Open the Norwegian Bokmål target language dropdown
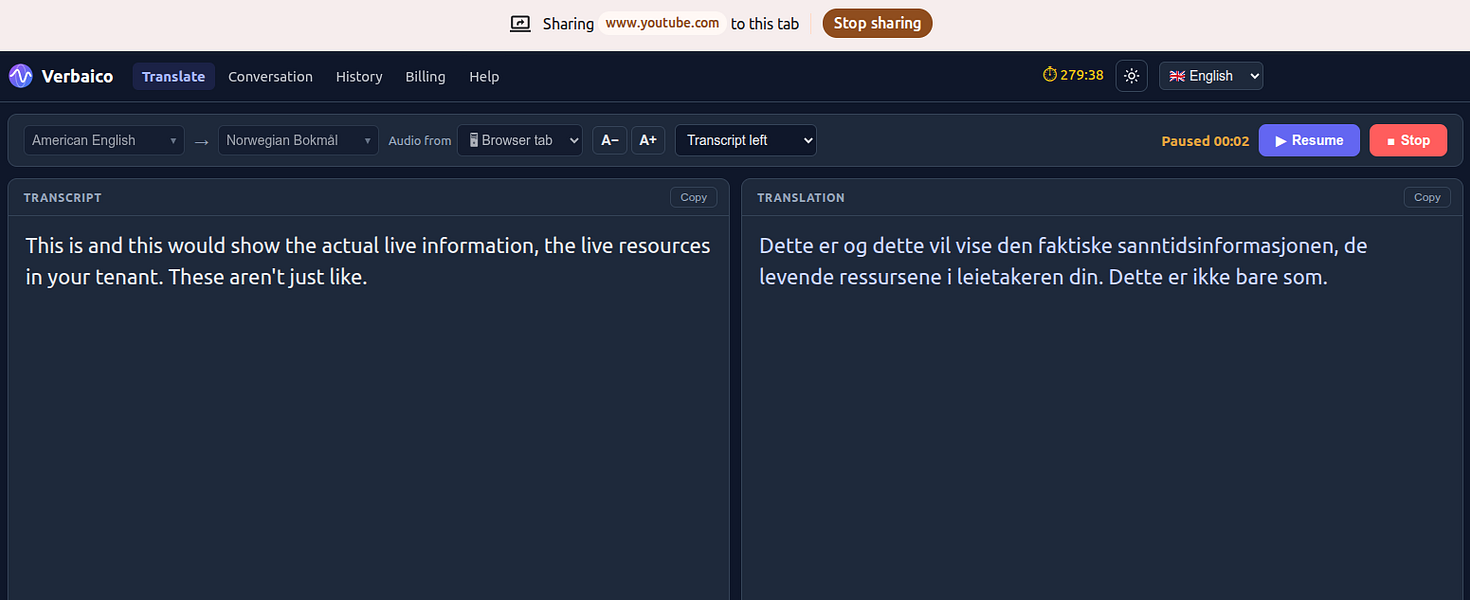 point(298,140)
